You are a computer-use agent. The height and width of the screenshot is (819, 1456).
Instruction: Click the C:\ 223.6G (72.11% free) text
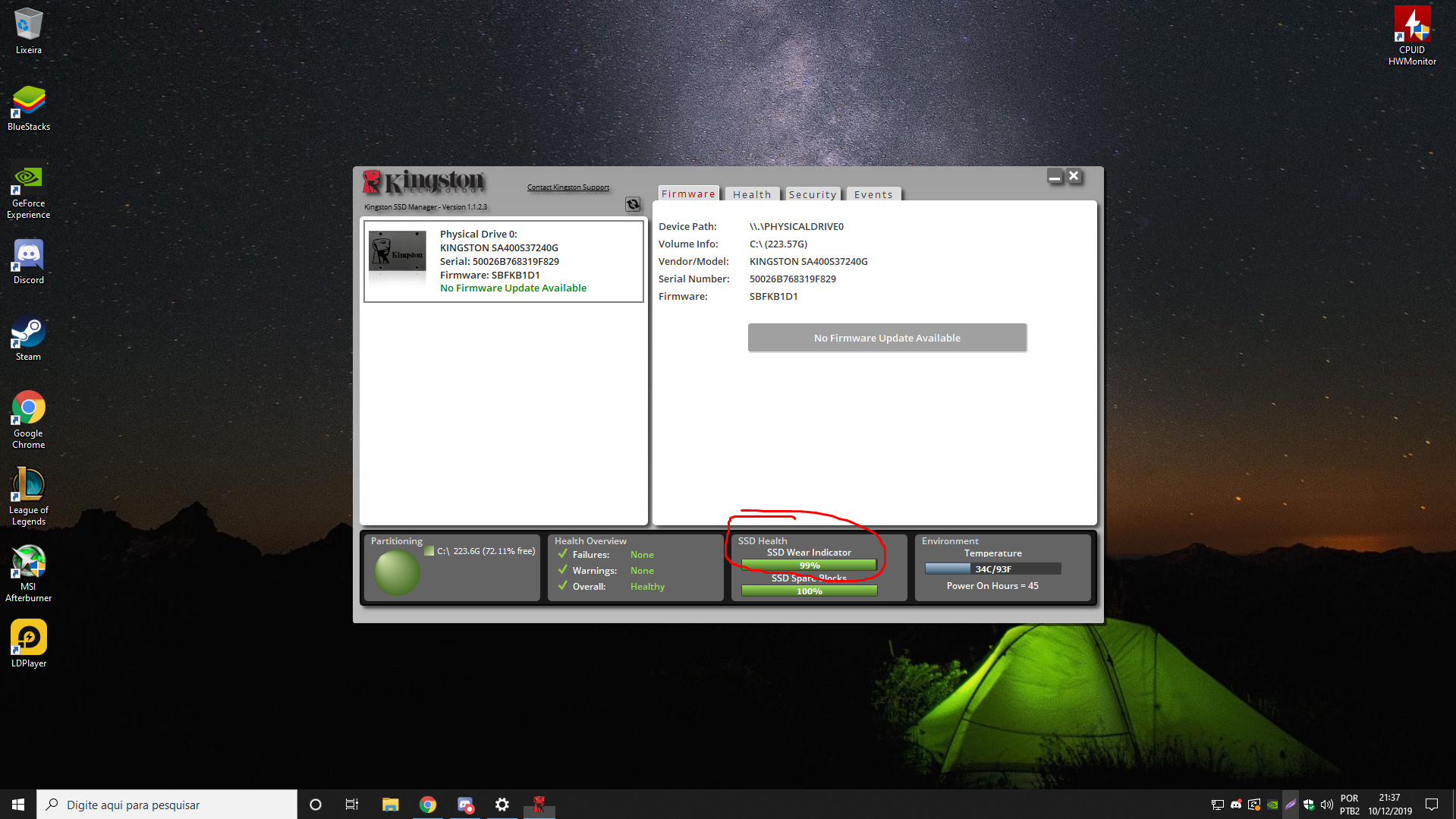tap(486, 551)
